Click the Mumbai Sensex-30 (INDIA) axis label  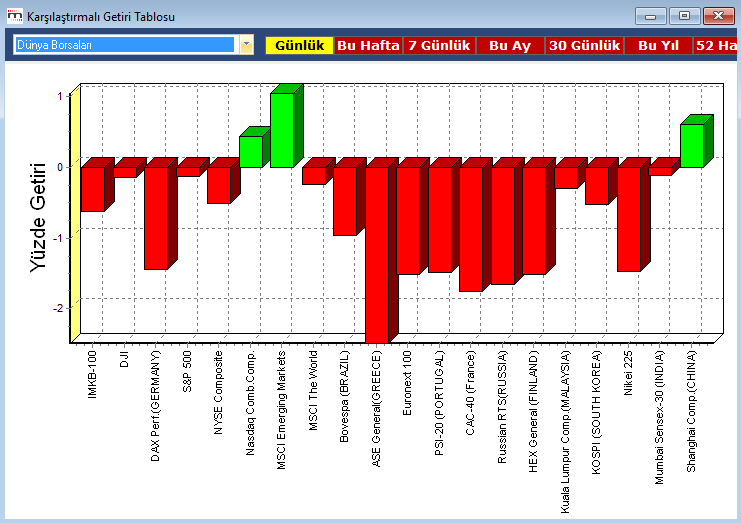click(x=659, y=417)
